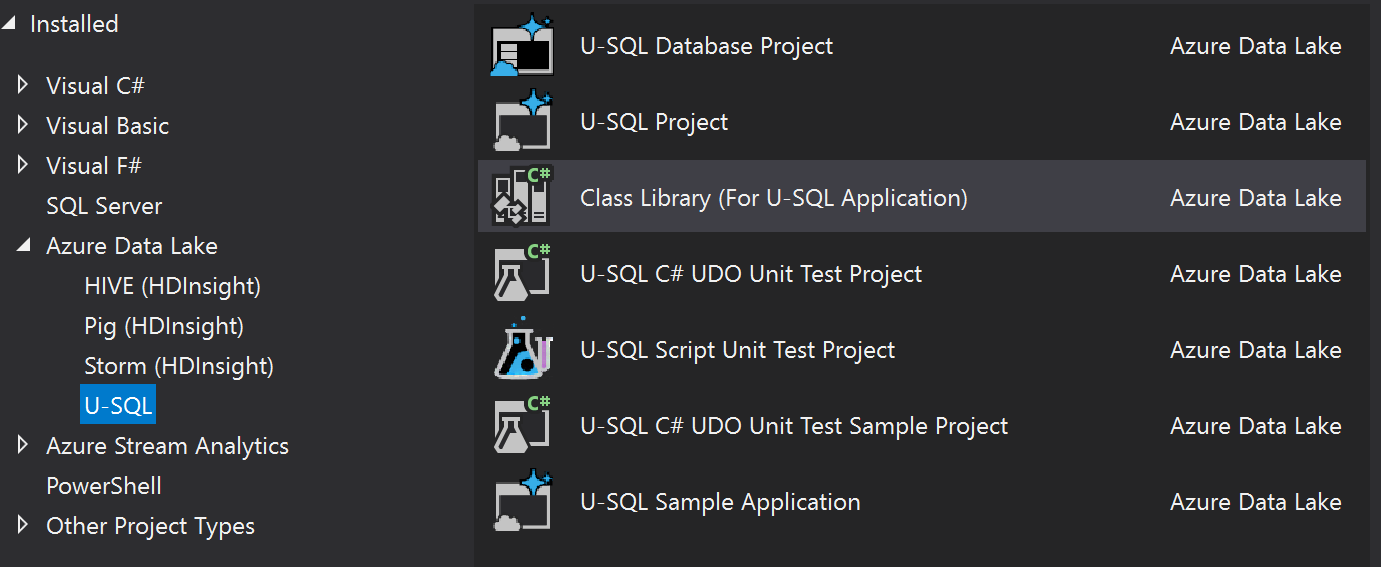Click the U-SQL C# UDO Unit Test Project icon

pos(523,274)
